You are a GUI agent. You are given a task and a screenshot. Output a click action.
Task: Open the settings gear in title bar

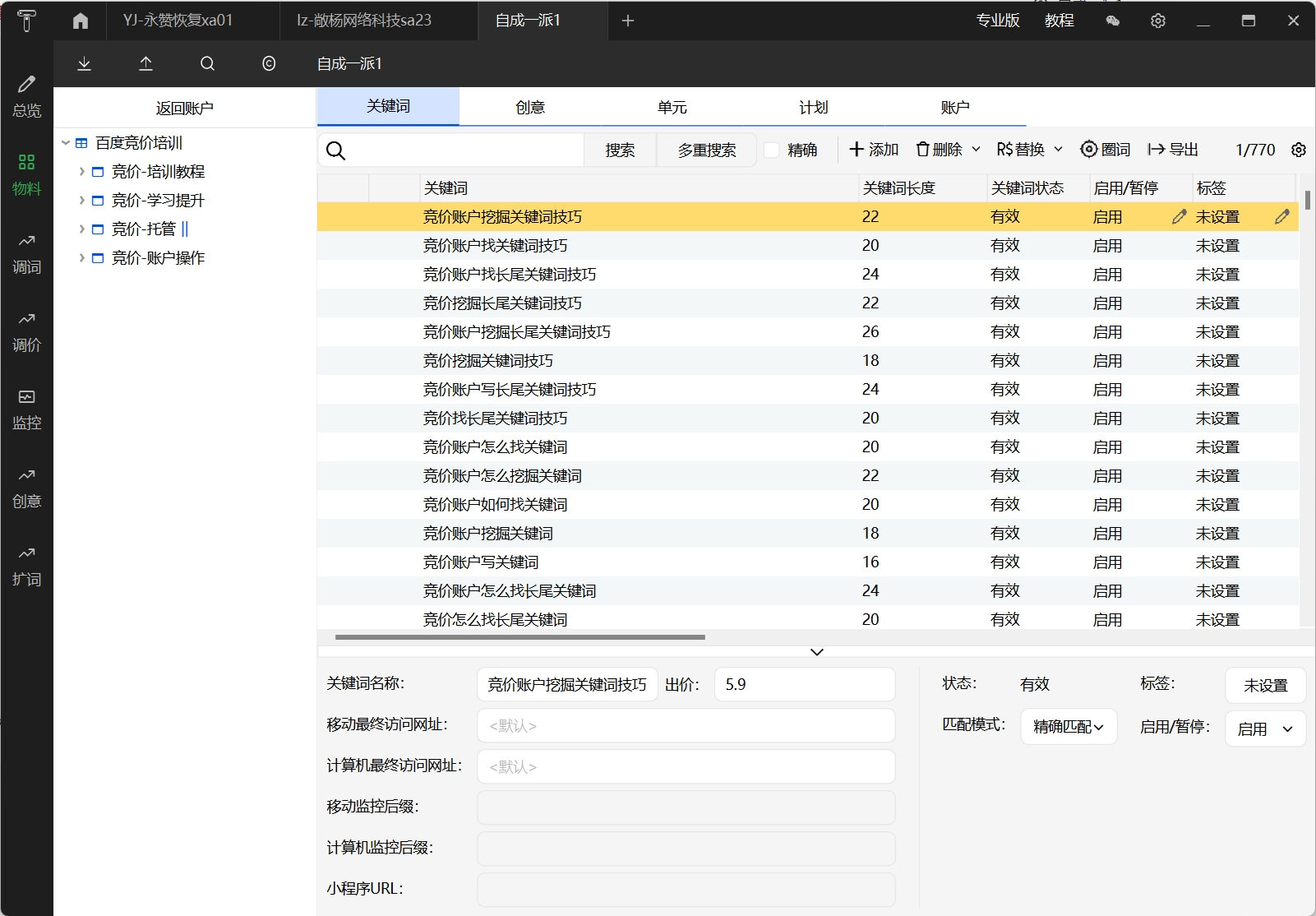pyautogui.click(x=1158, y=21)
